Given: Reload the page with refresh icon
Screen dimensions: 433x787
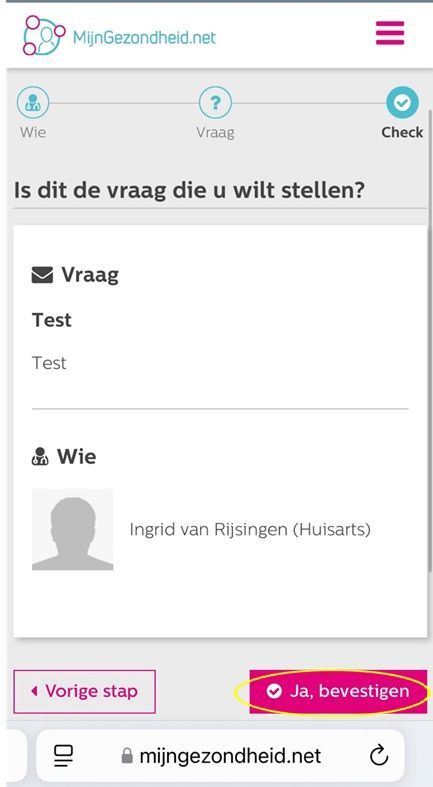Looking at the screenshot, I should [x=379, y=756].
